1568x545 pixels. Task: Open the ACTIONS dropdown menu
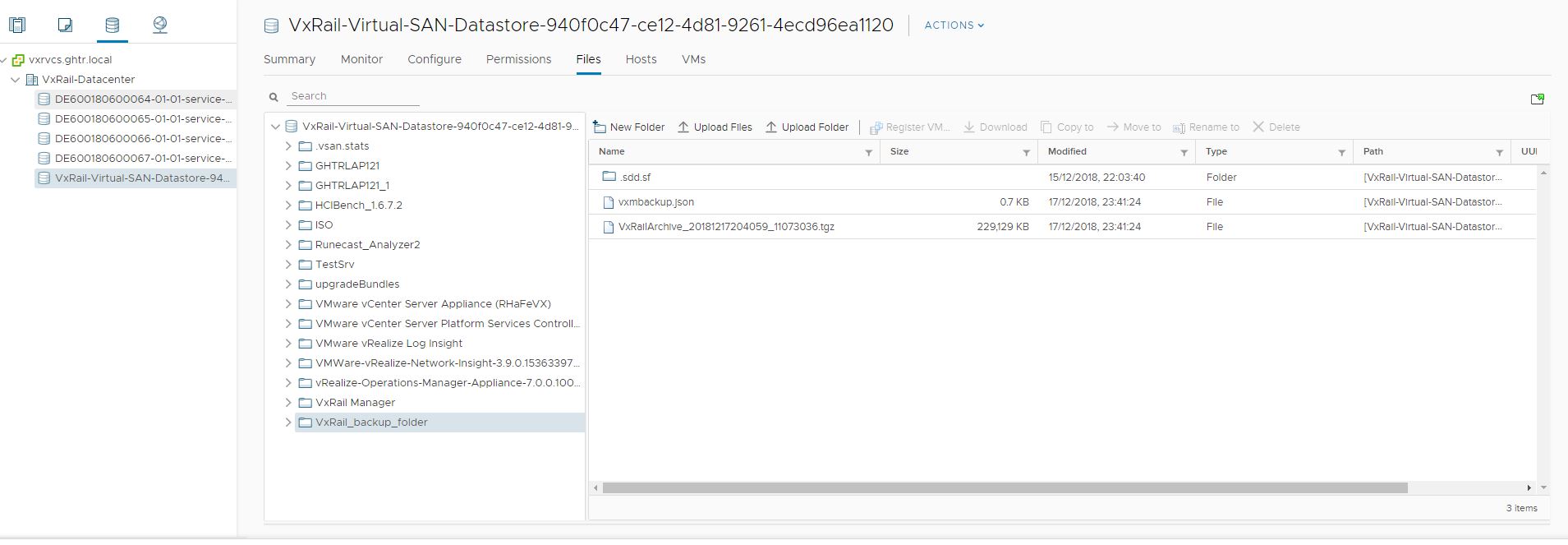tap(954, 25)
